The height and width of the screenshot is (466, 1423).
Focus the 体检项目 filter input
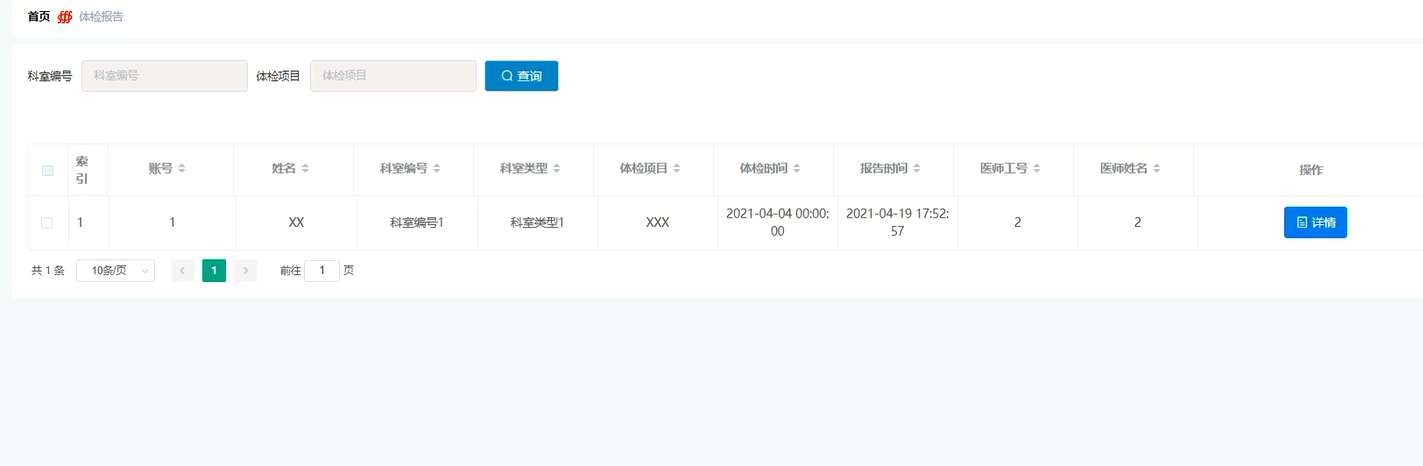coord(393,76)
